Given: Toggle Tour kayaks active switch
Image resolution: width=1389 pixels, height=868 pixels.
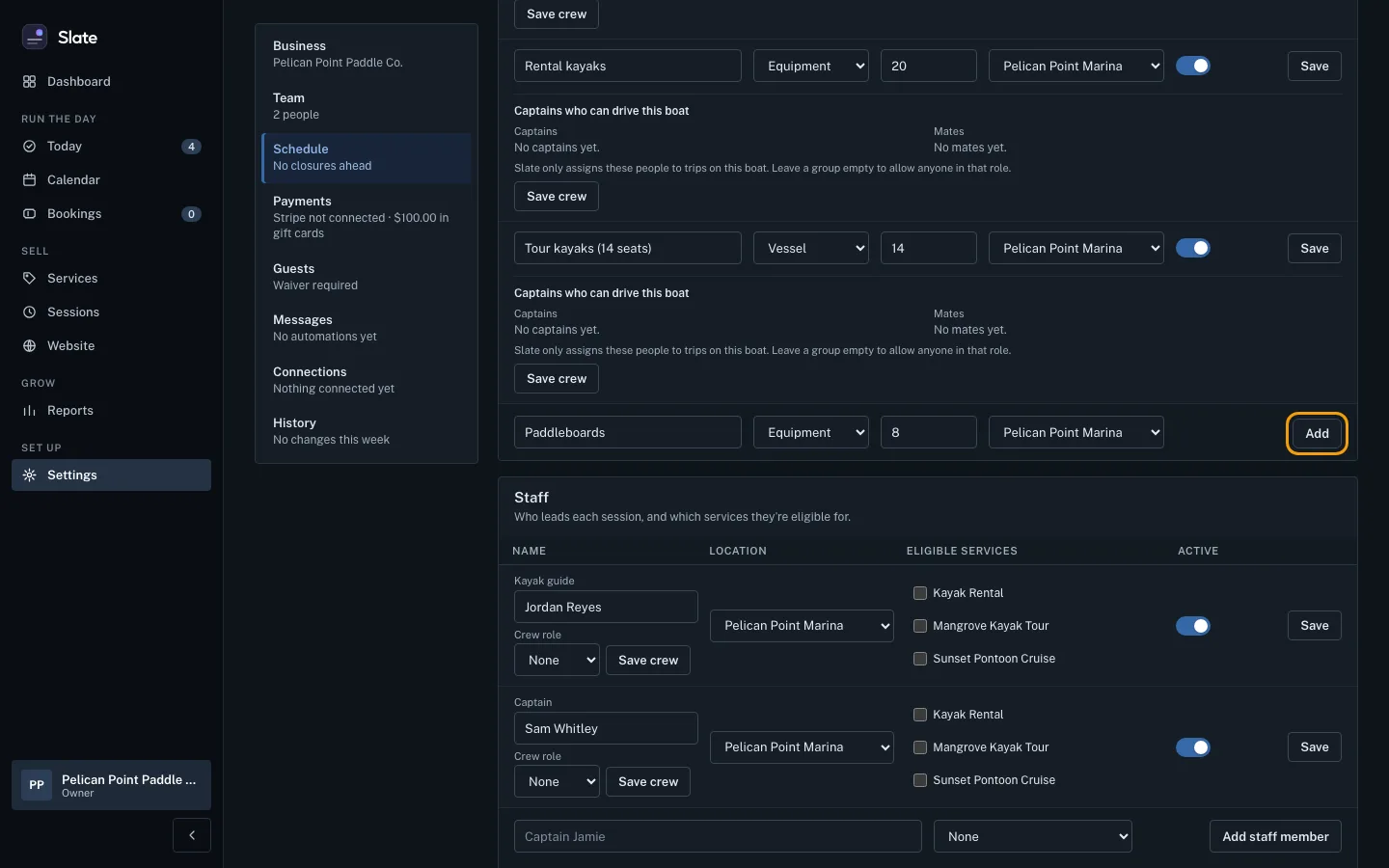Looking at the screenshot, I should pyautogui.click(x=1193, y=248).
